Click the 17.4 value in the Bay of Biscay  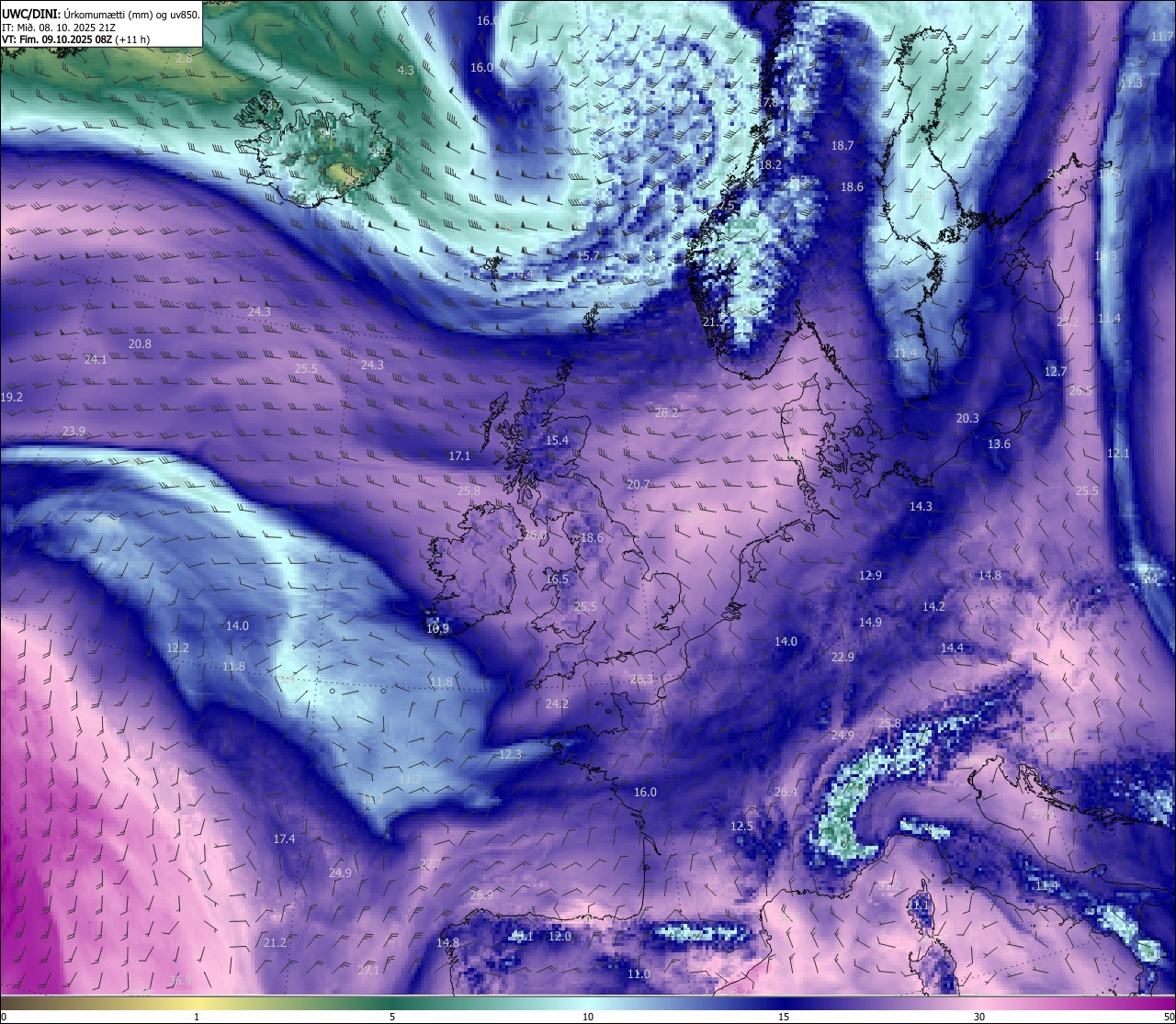(285, 839)
